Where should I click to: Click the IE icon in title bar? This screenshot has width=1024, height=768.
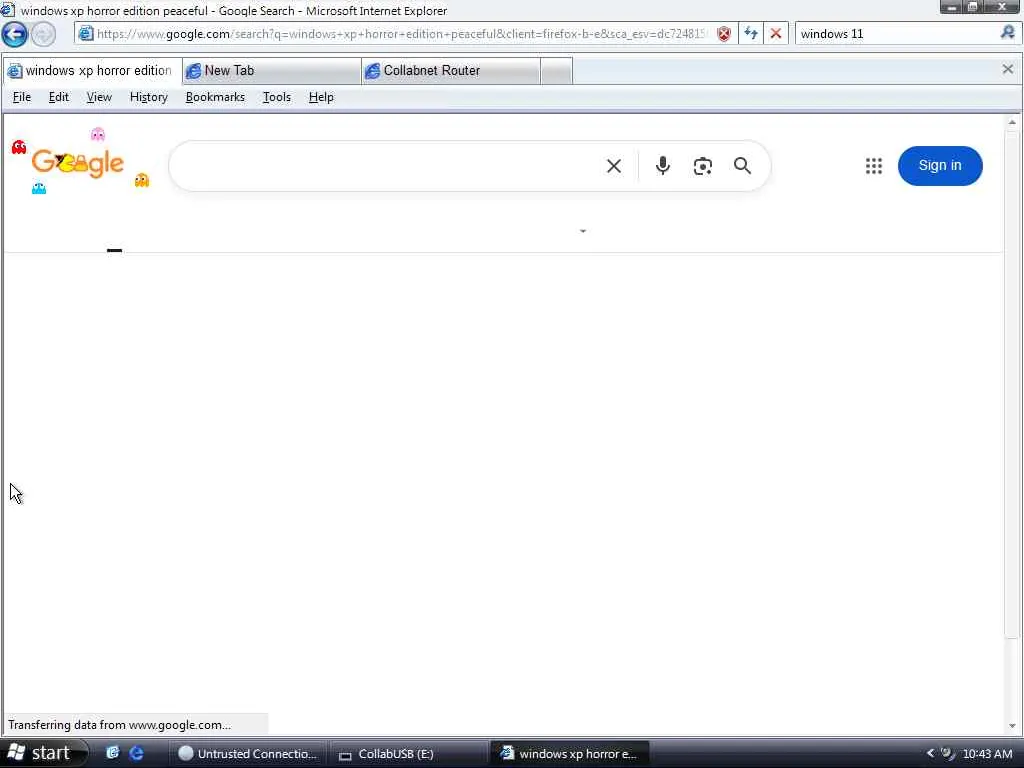8,10
